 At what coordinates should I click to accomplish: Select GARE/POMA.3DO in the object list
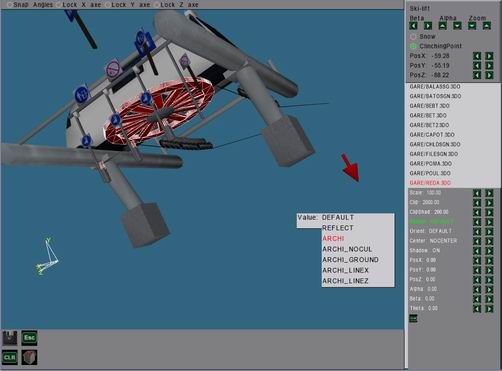pyautogui.click(x=431, y=164)
